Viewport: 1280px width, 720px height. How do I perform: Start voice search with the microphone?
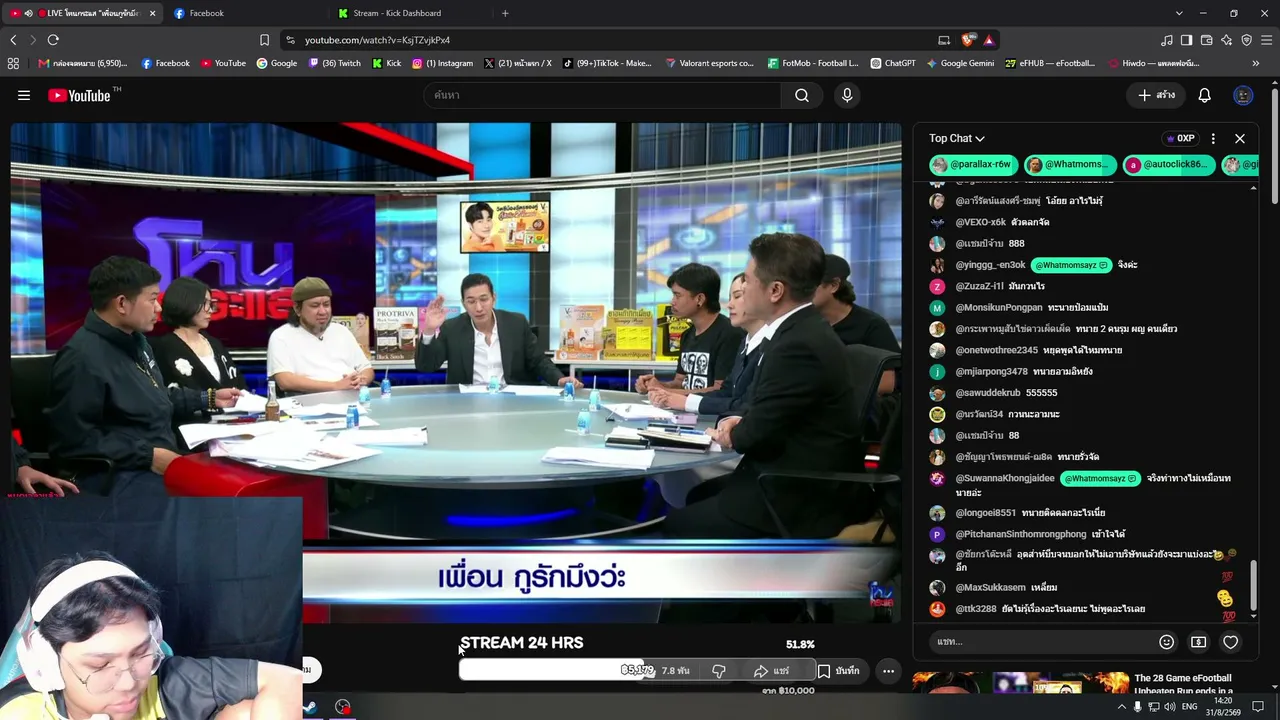tap(847, 95)
